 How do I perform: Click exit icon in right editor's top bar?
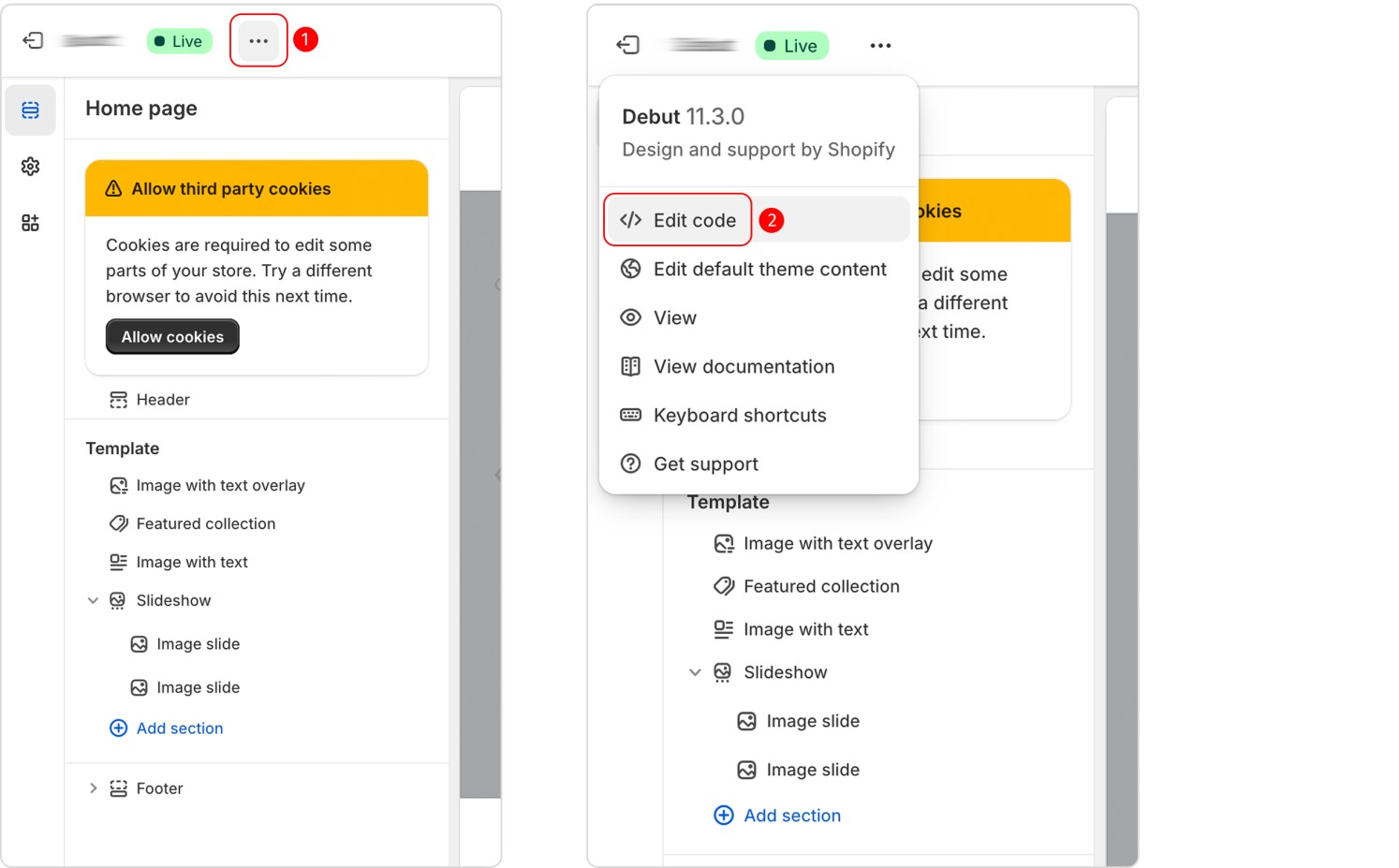point(627,45)
